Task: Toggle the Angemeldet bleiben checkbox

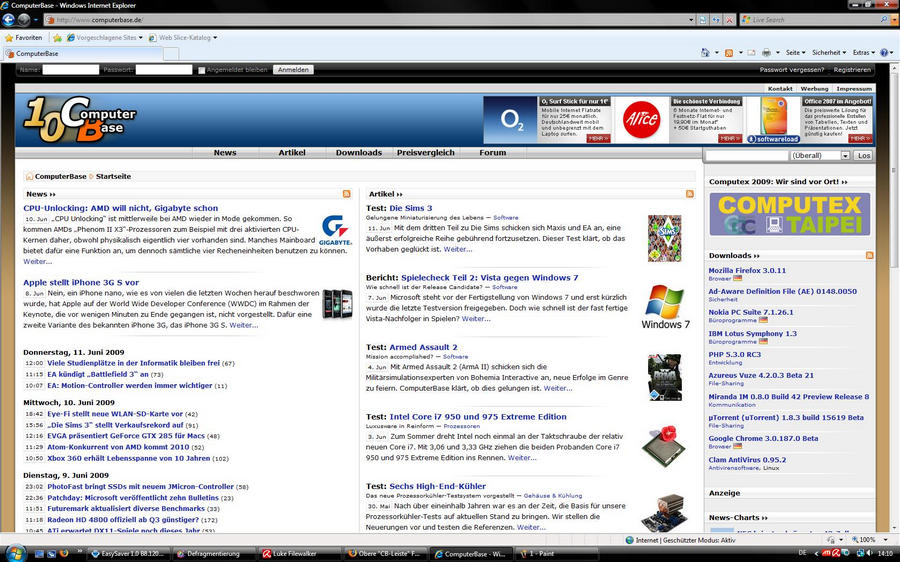Action: tap(201, 70)
